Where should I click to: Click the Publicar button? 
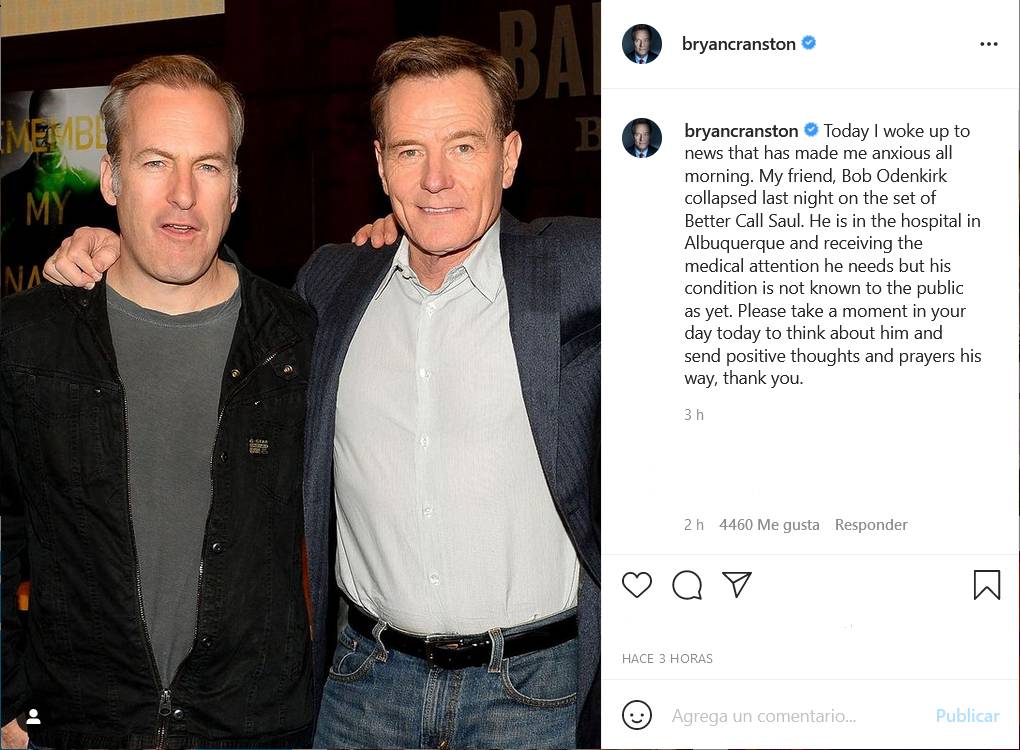click(x=967, y=716)
